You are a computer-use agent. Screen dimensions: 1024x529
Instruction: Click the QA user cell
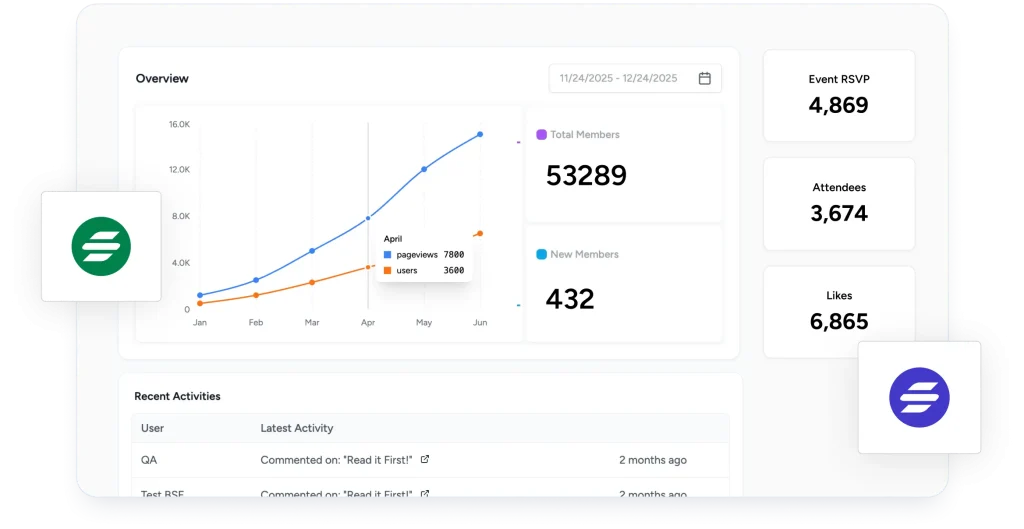pyautogui.click(x=149, y=460)
